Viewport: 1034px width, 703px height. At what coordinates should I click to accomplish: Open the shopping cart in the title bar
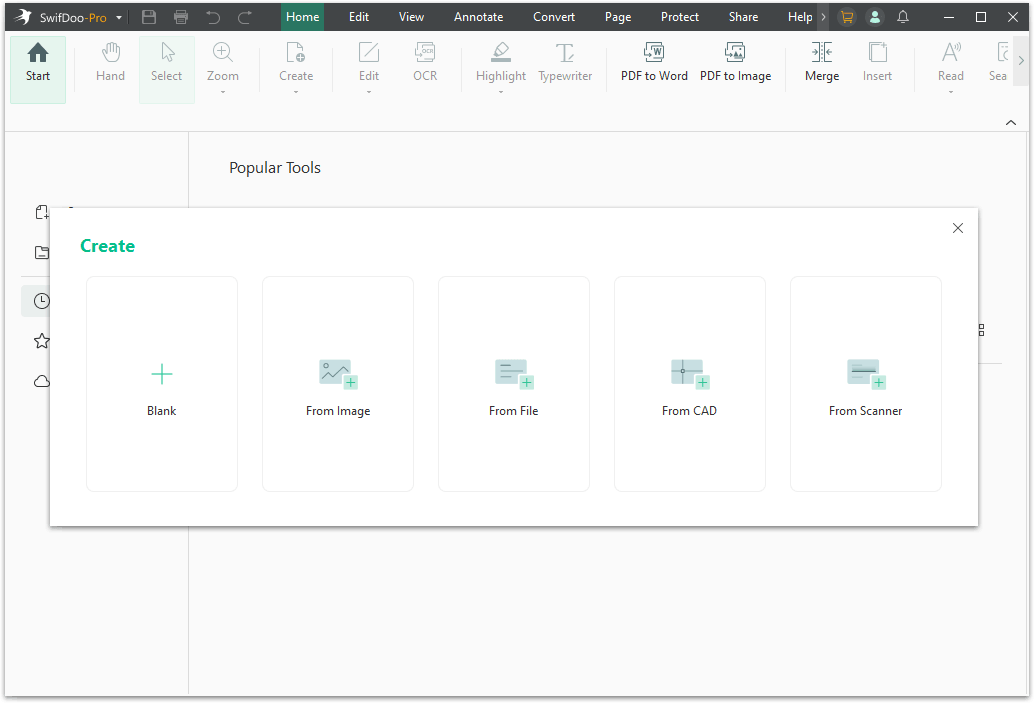(847, 16)
